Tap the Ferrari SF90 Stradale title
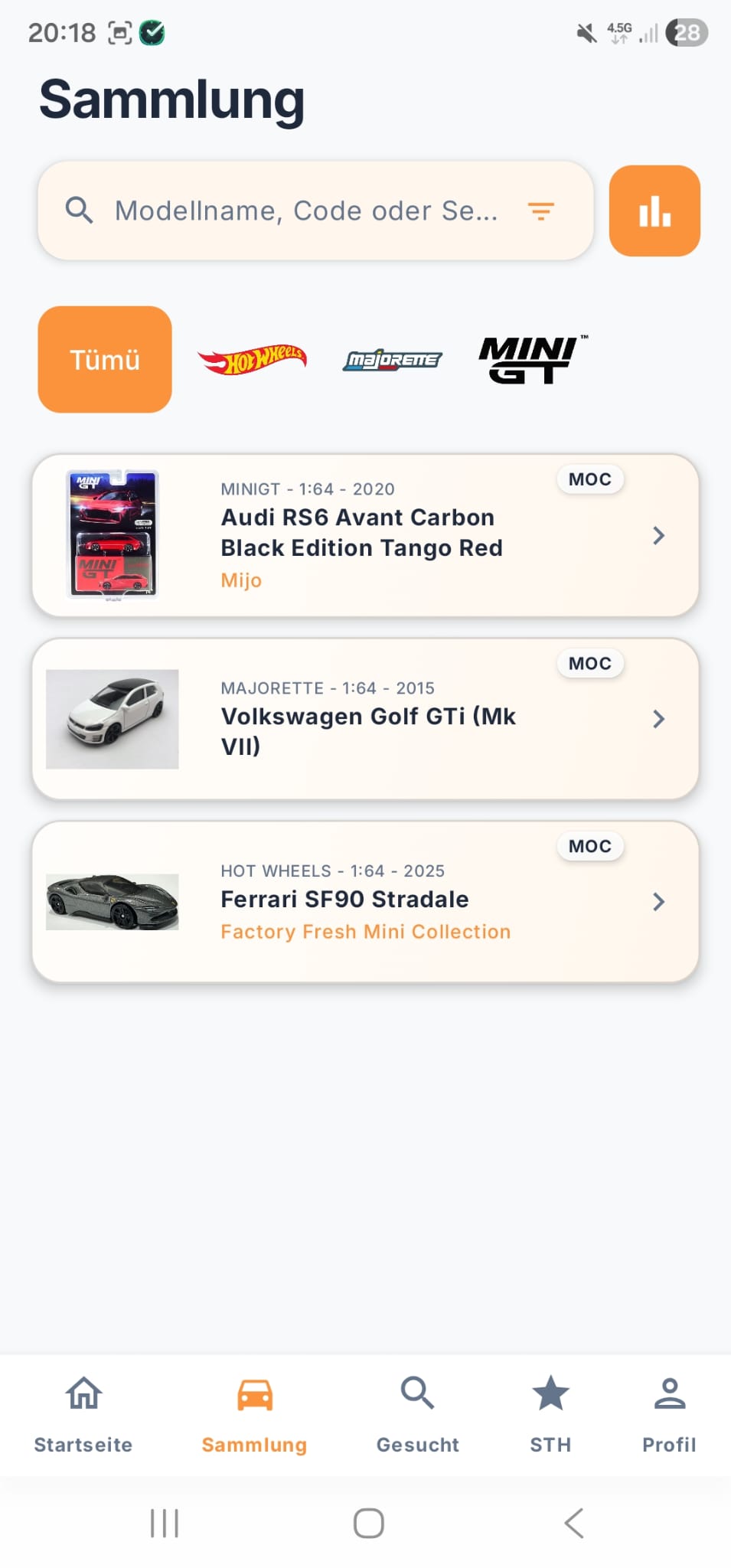The width and height of the screenshot is (731, 1568). [344, 899]
